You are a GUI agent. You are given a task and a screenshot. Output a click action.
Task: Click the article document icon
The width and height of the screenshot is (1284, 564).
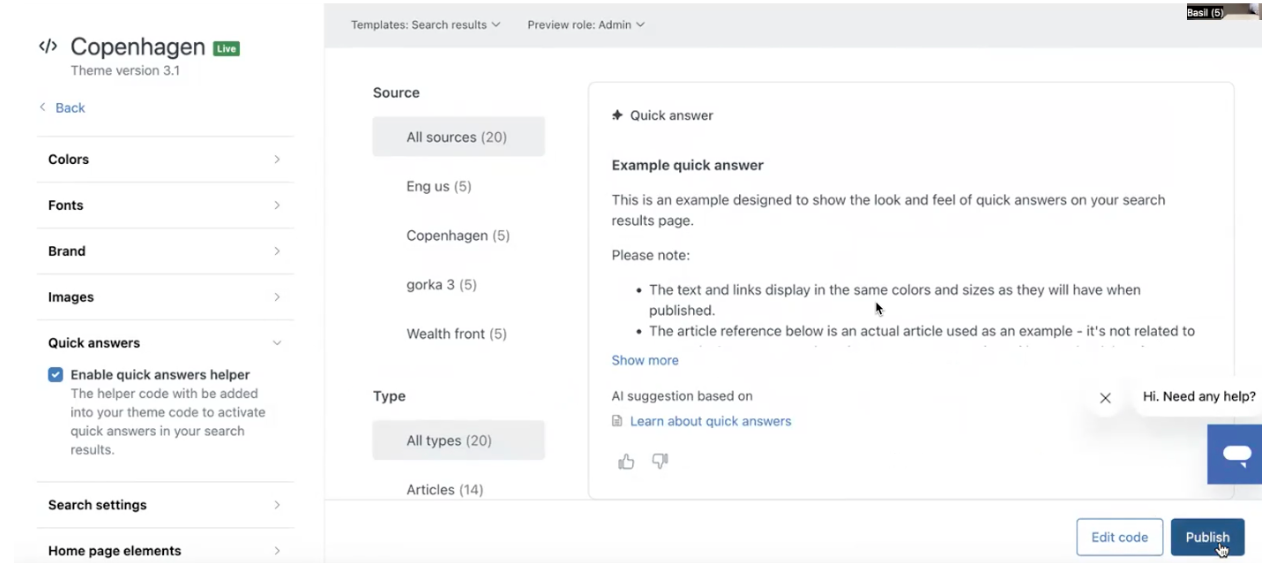[618, 421]
